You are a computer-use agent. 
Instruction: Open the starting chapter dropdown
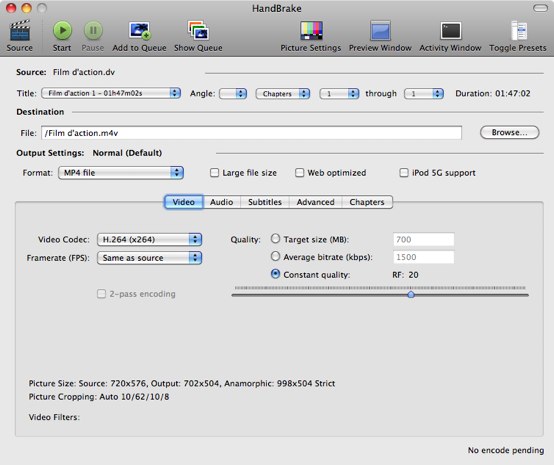[339, 94]
